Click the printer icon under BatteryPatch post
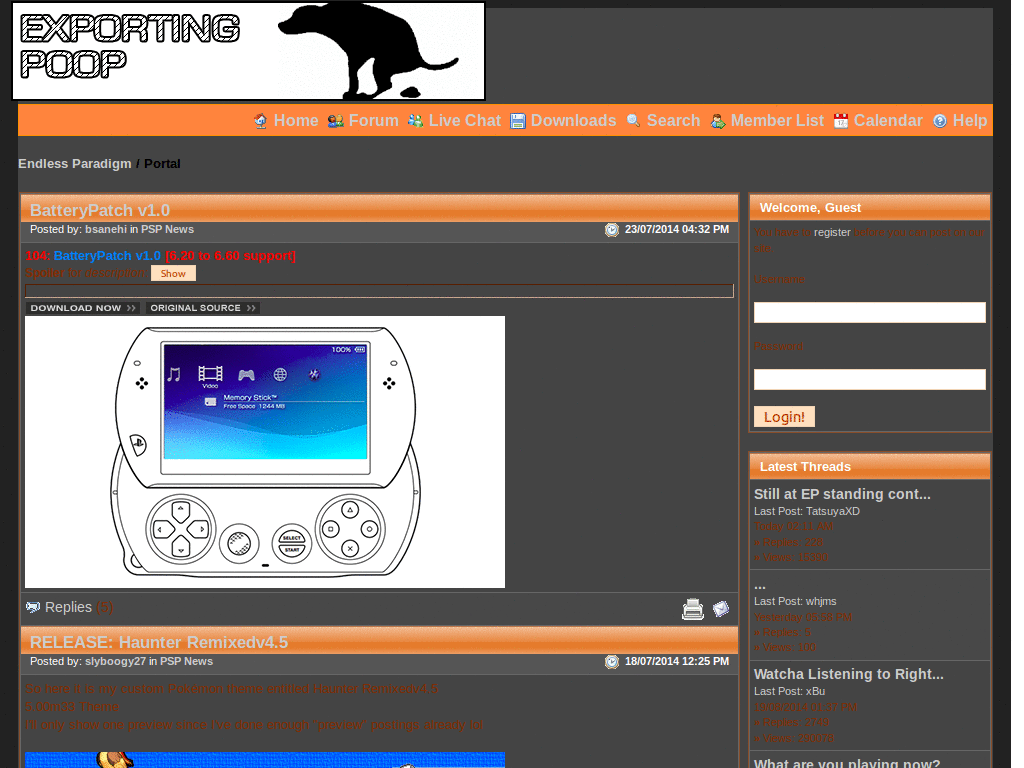This screenshot has height=768, width=1024. tap(693, 609)
